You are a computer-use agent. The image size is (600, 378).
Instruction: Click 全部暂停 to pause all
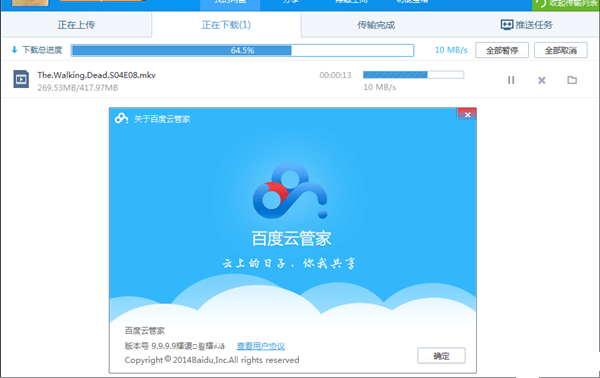tap(502, 50)
